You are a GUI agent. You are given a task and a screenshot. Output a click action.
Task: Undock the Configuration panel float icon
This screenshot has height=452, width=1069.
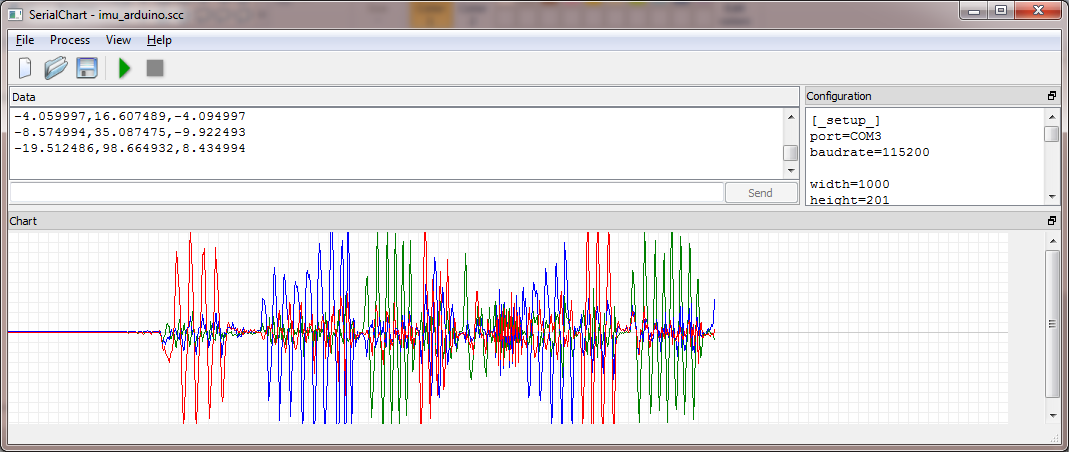pos(1051,96)
